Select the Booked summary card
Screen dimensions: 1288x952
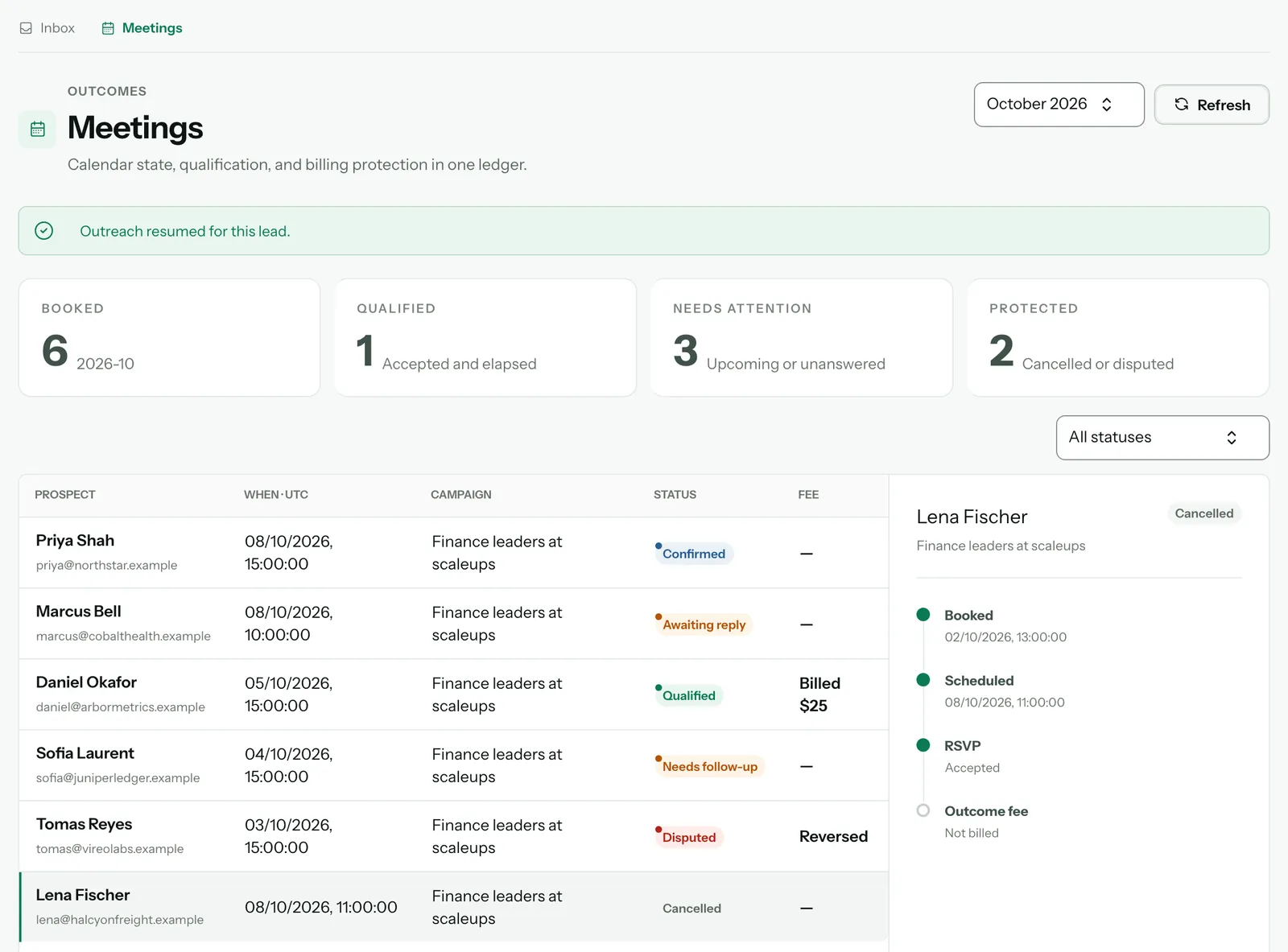point(169,337)
